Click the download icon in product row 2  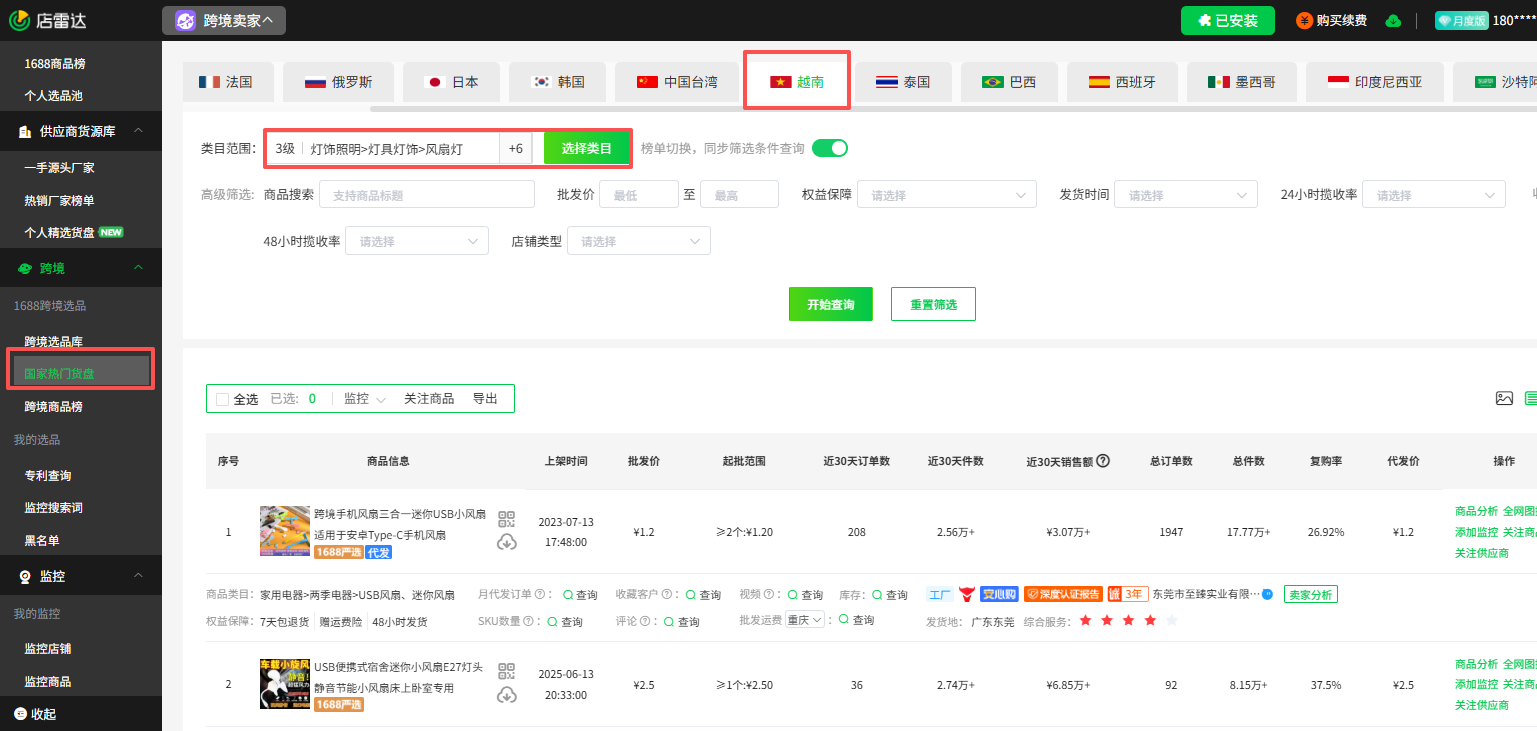click(x=507, y=694)
